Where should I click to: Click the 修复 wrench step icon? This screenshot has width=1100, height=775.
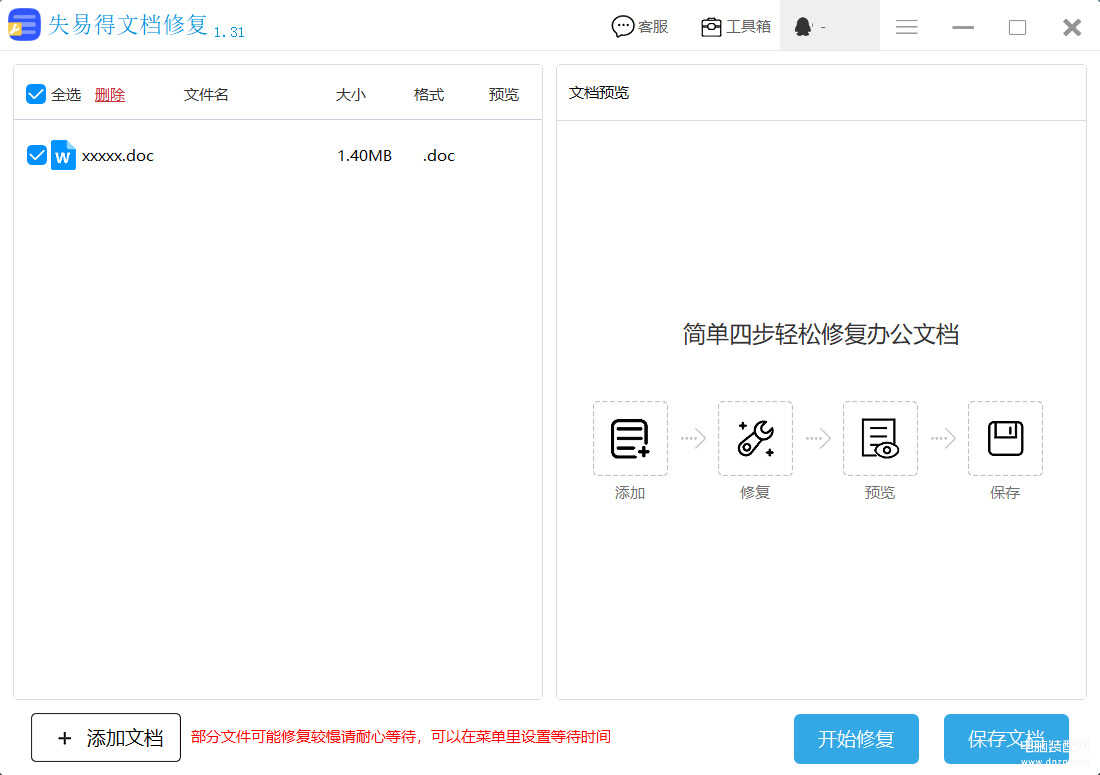point(755,438)
